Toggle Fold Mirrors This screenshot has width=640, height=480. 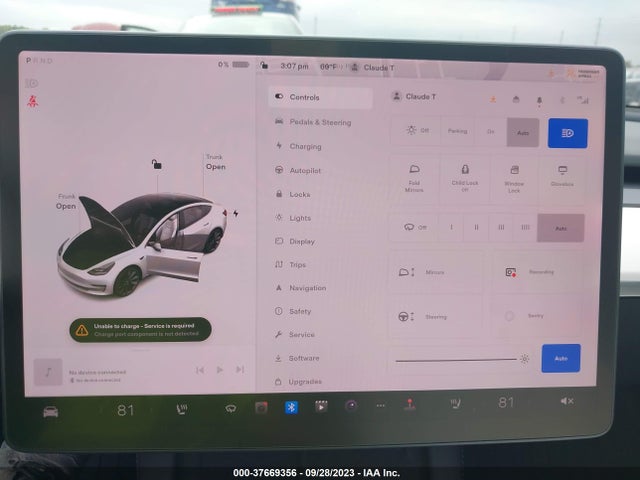click(x=414, y=178)
